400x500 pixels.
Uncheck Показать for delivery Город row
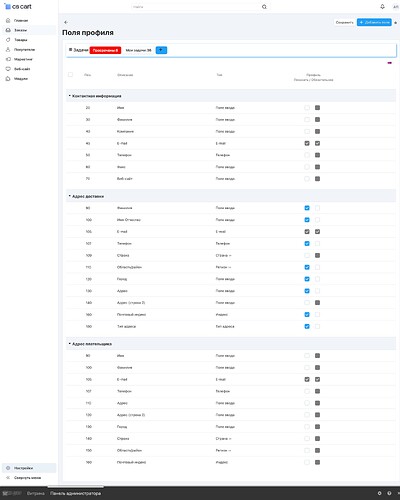(x=307, y=279)
